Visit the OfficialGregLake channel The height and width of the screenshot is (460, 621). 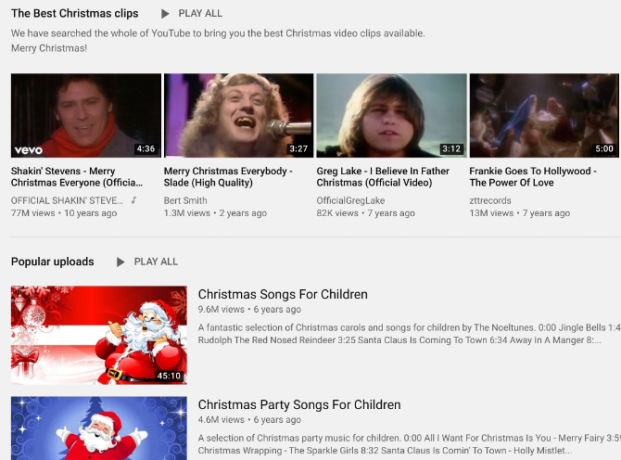coord(351,200)
